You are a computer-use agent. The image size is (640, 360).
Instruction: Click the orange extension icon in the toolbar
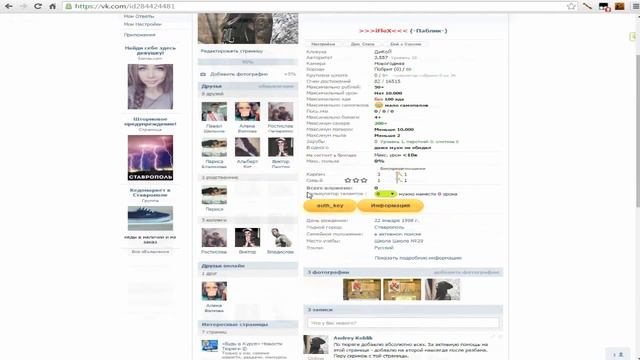(x=620, y=6)
